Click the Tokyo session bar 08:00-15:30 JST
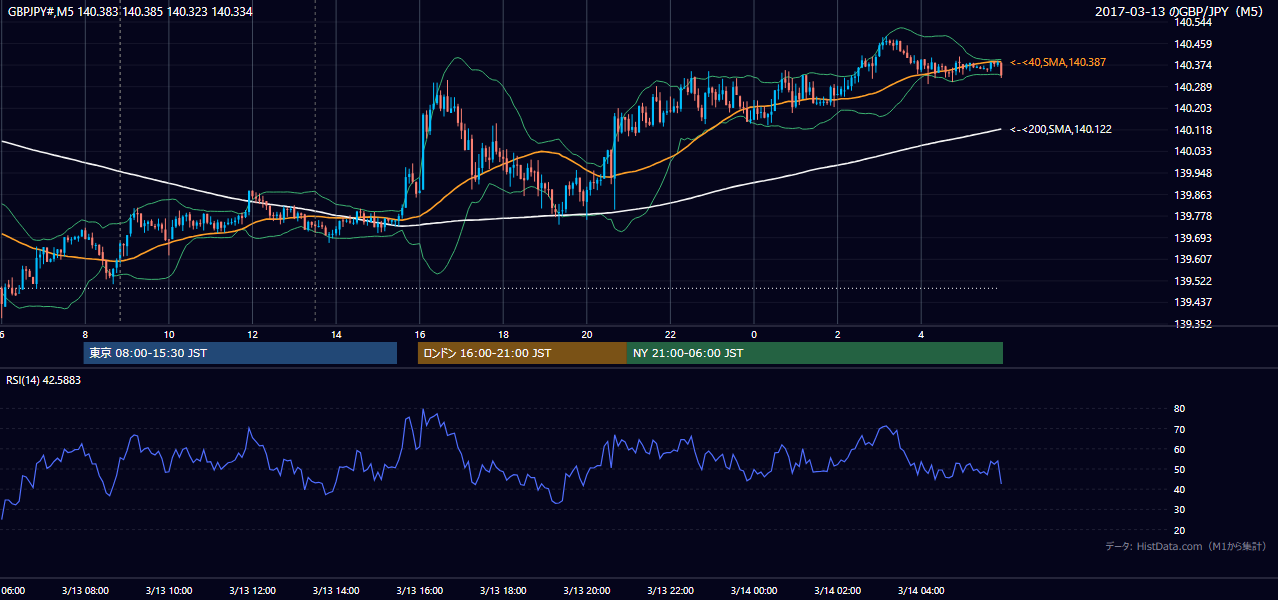Viewport: 1278px width, 600px height. (240, 353)
